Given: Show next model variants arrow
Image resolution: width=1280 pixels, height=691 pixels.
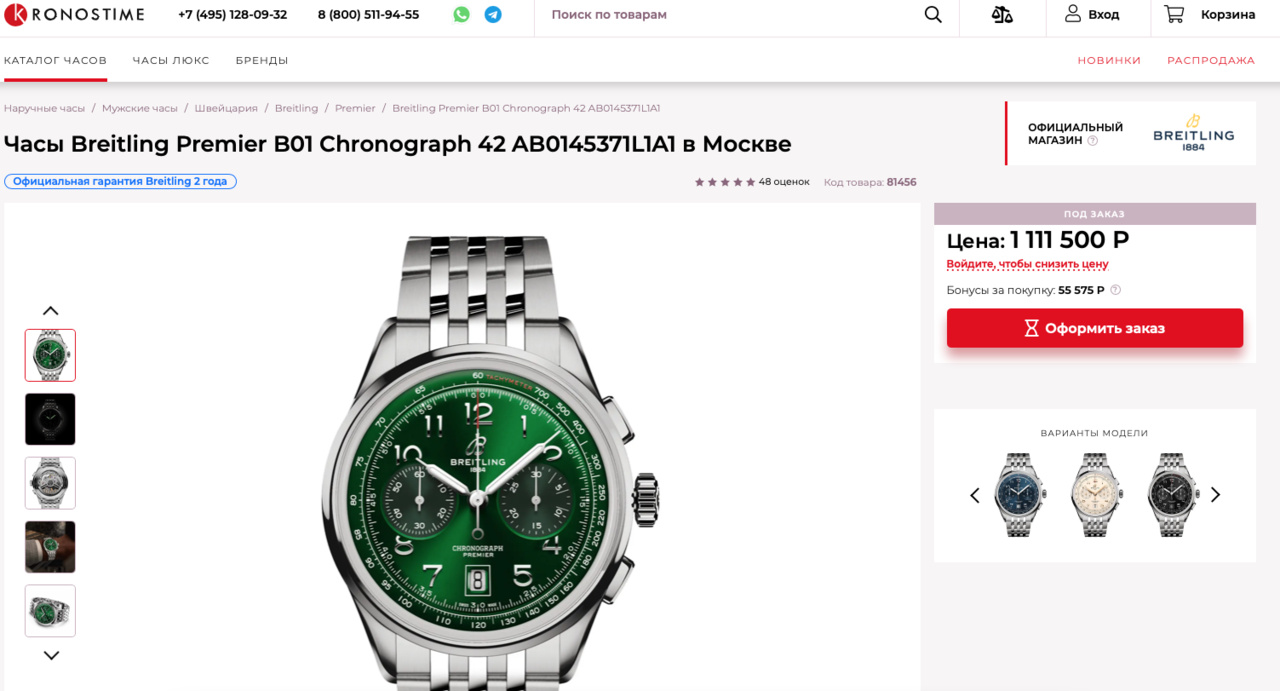Looking at the screenshot, I should point(1216,495).
